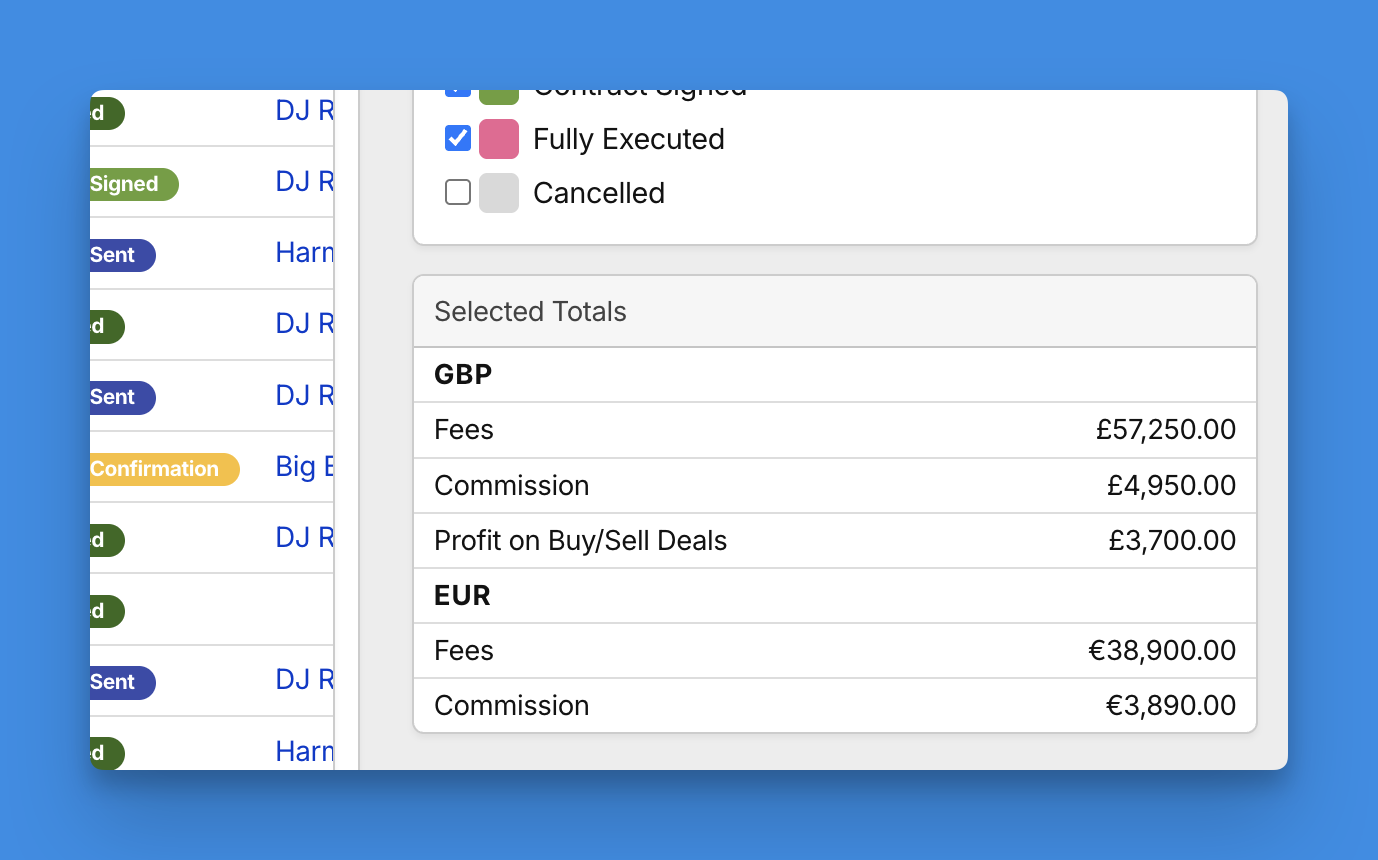Click the Selected Totals panel header
The height and width of the screenshot is (860, 1378).
click(835, 312)
